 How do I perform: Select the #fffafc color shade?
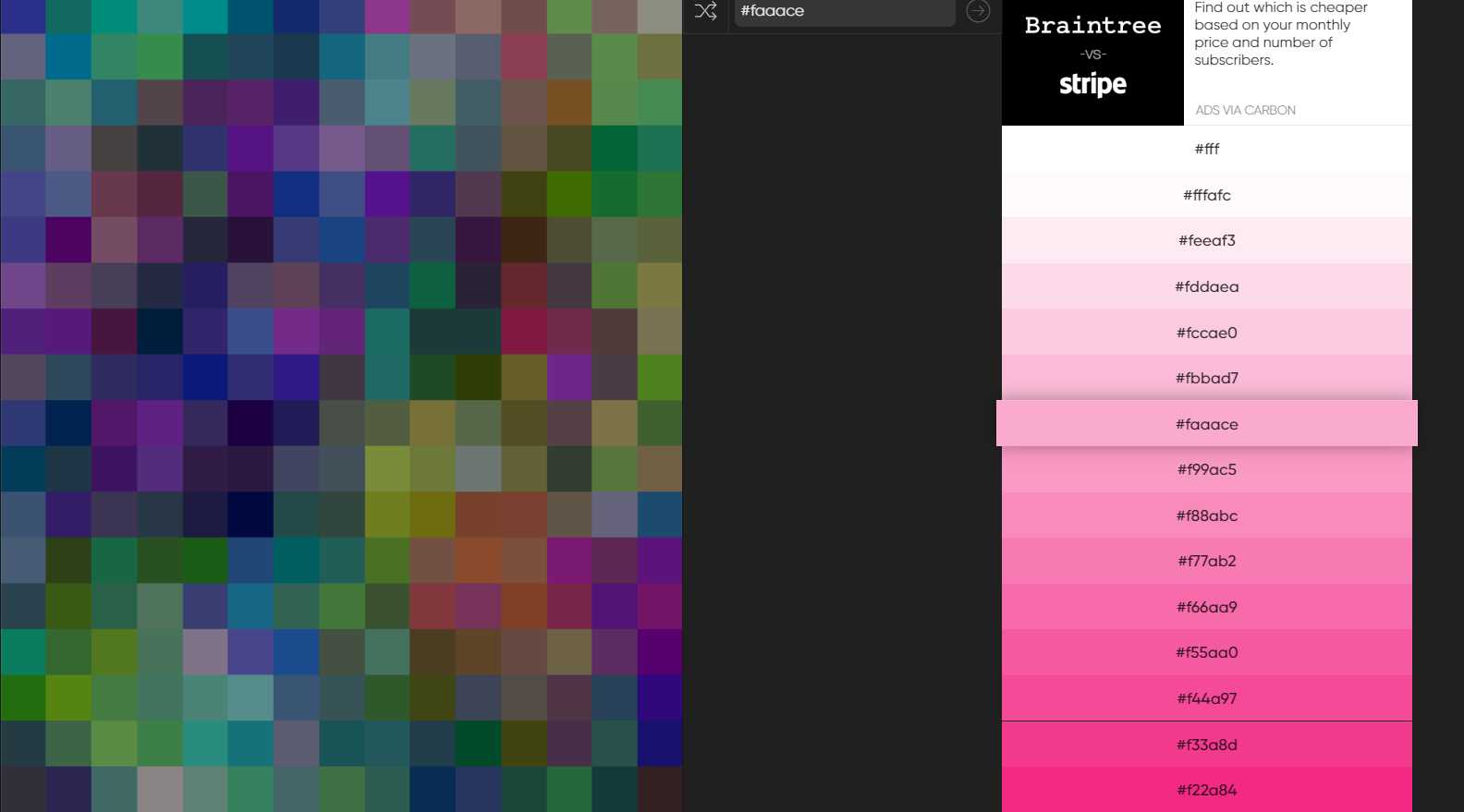point(1207,195)
